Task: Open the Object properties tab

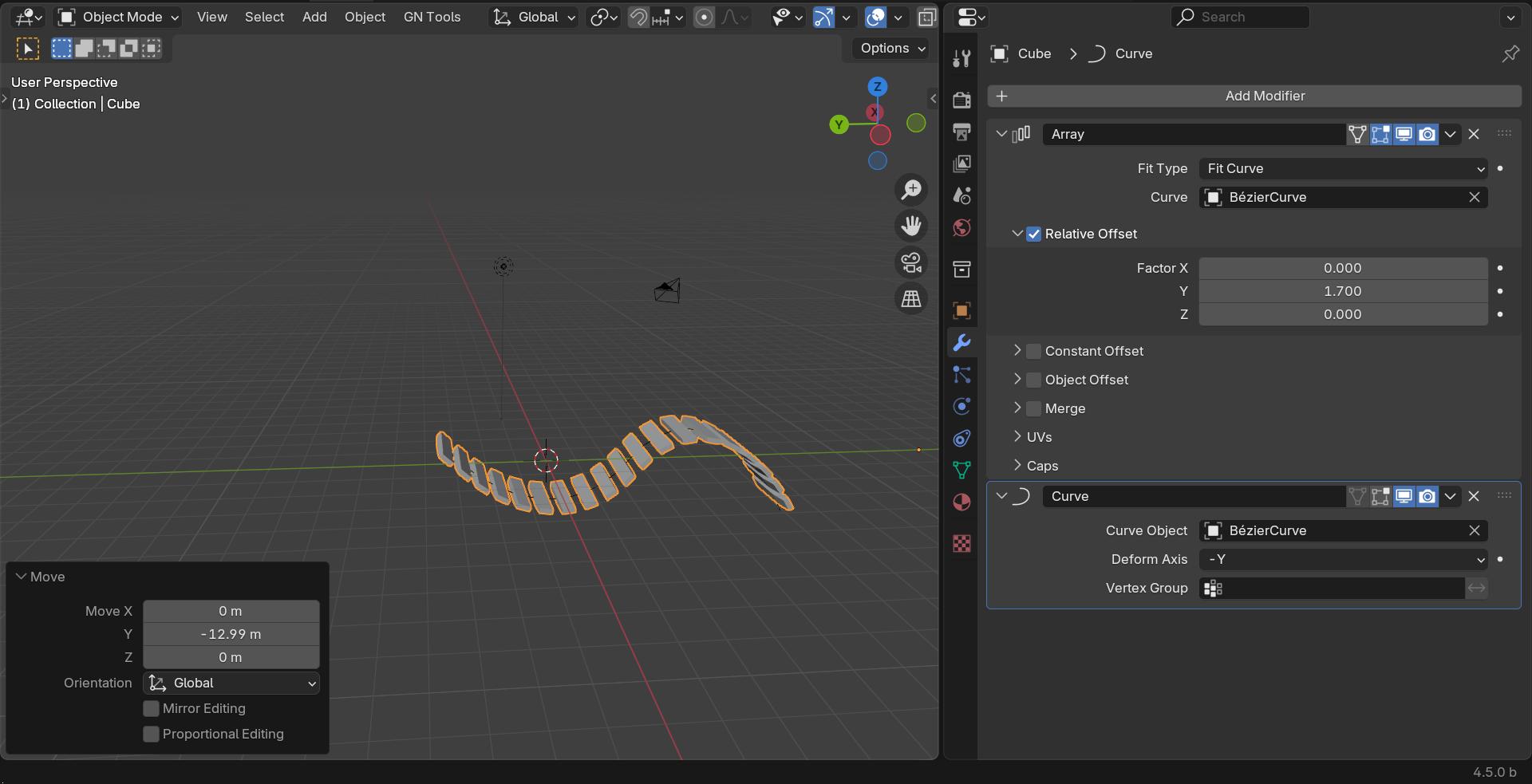Action: (x=961, y=310)
